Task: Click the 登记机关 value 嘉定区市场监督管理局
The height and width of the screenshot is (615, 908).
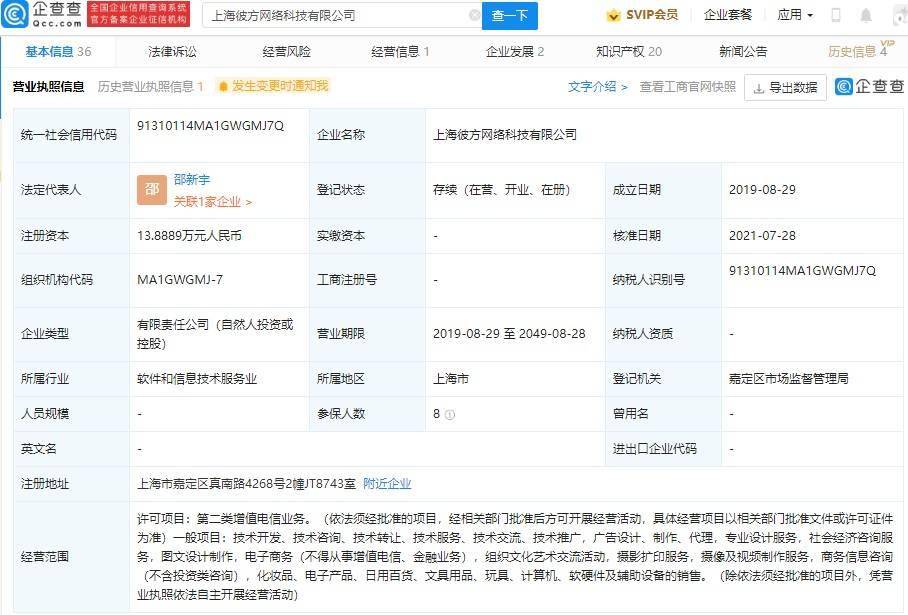Action: (x=789, y=379)
